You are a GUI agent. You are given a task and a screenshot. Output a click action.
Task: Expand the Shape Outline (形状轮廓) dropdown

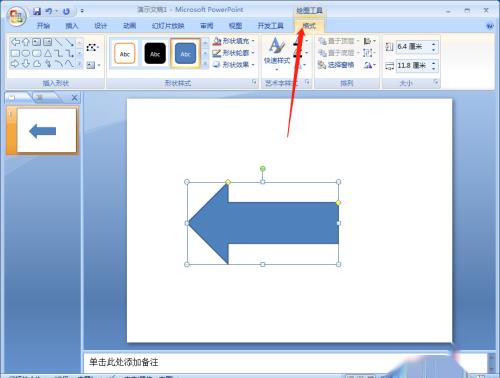pyautogui.click(x=234, y=53)
